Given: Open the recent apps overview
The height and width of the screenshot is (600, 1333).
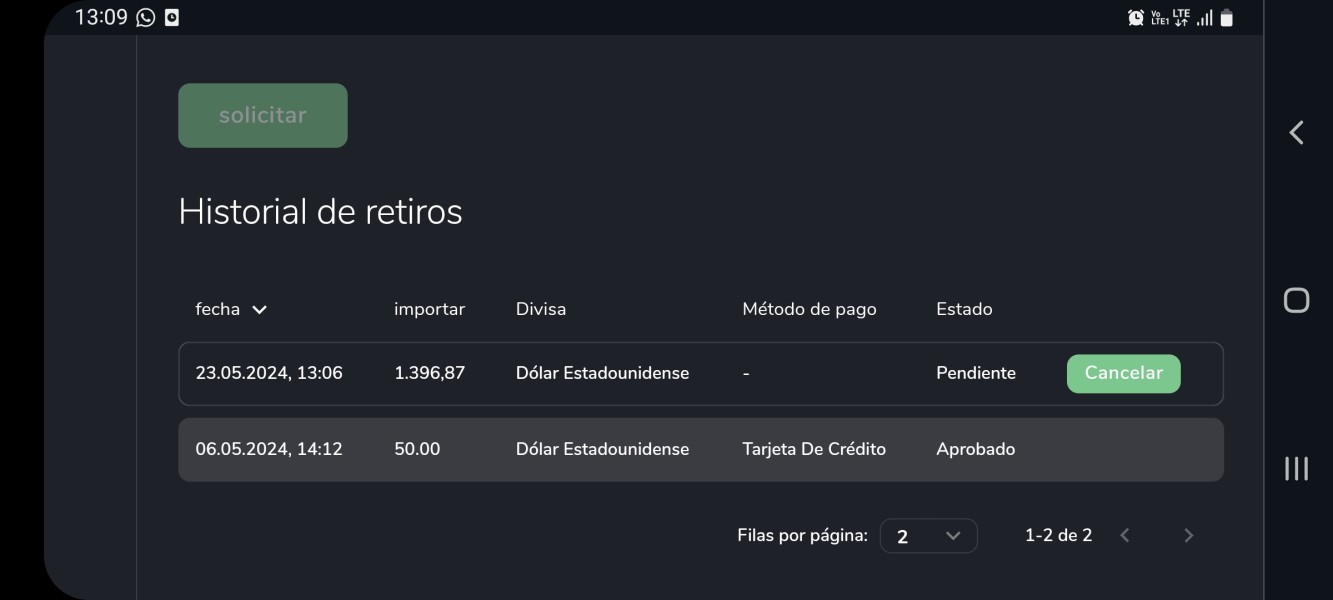Looking at the screenshot, I should 1296,468.
